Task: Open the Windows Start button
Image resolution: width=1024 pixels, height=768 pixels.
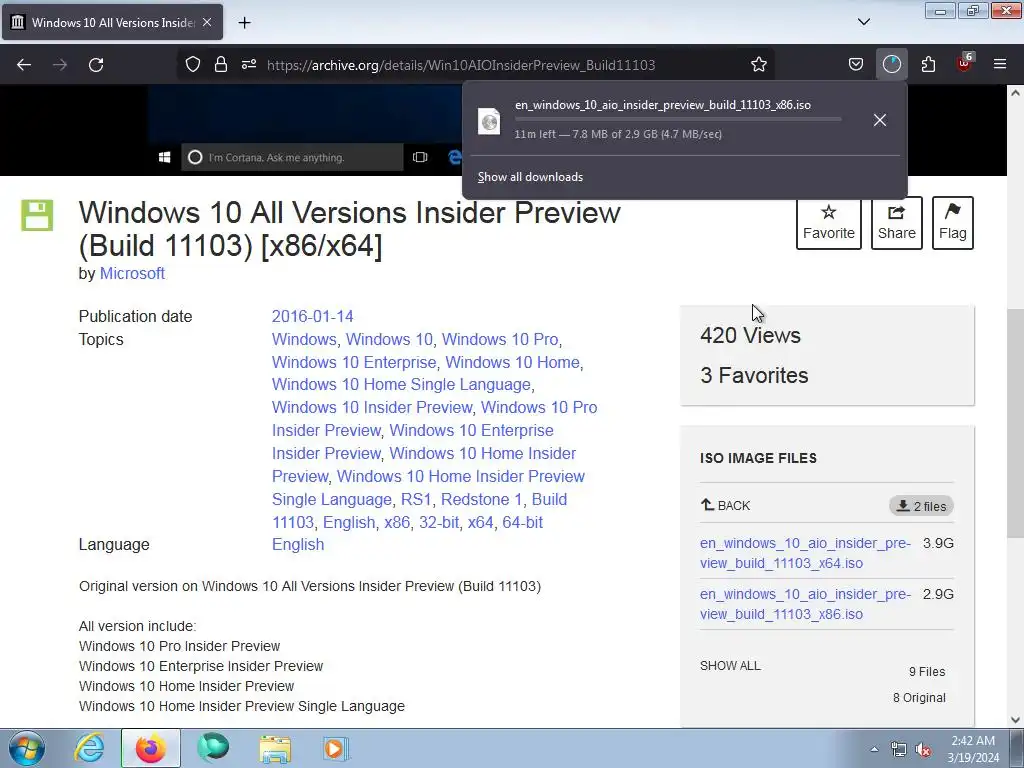Action: (x=25, y=748)
